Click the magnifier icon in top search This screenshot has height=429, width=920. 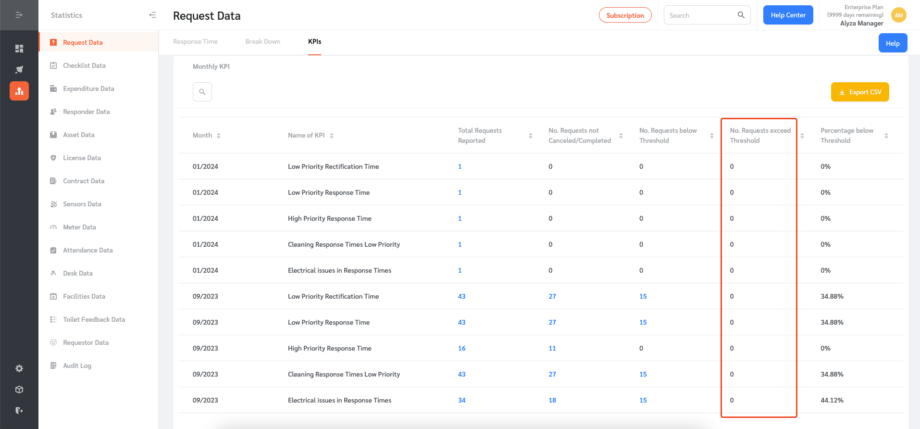click(741, 15)
